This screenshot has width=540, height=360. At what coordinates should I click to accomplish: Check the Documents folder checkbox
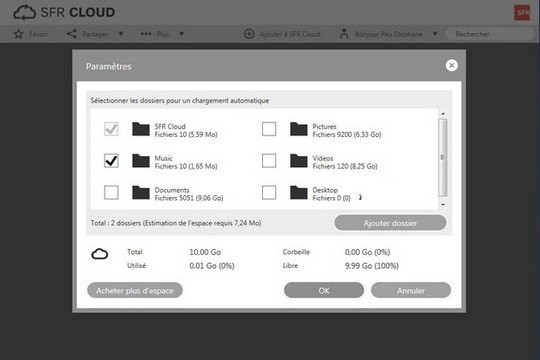(x=111, y=193)
